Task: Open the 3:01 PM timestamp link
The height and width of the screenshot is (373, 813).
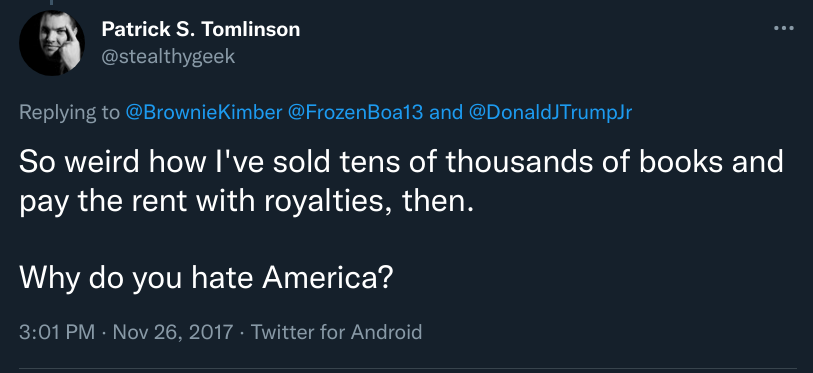Action: [57, 331]
